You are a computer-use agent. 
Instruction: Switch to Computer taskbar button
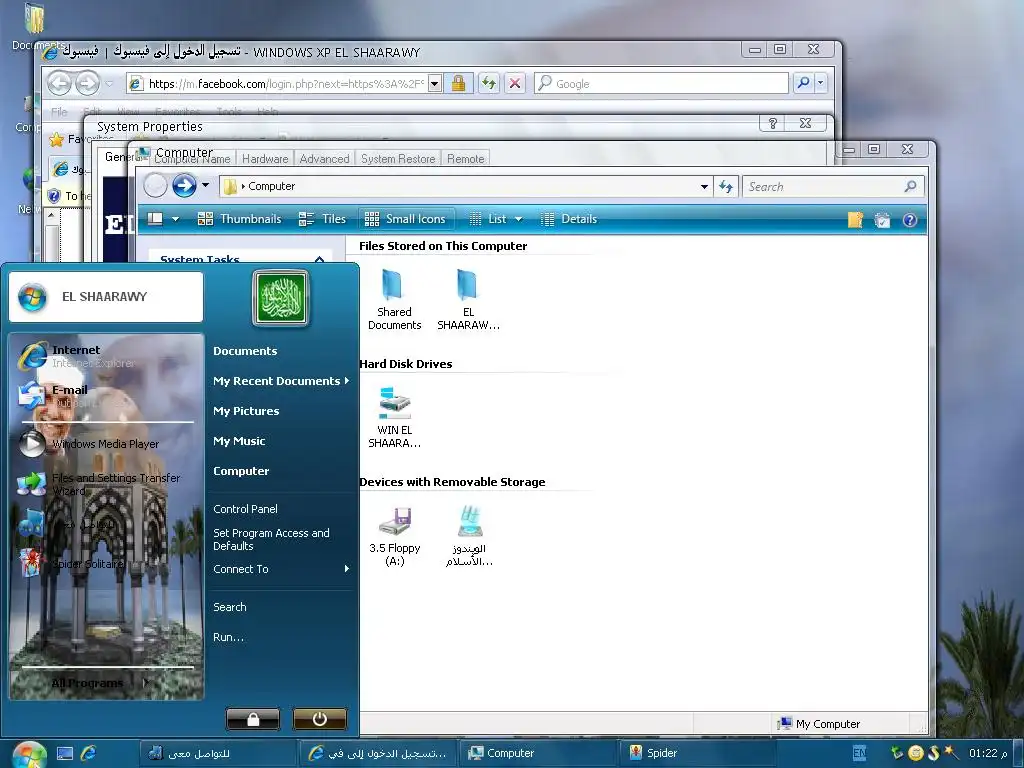[537, 753]
